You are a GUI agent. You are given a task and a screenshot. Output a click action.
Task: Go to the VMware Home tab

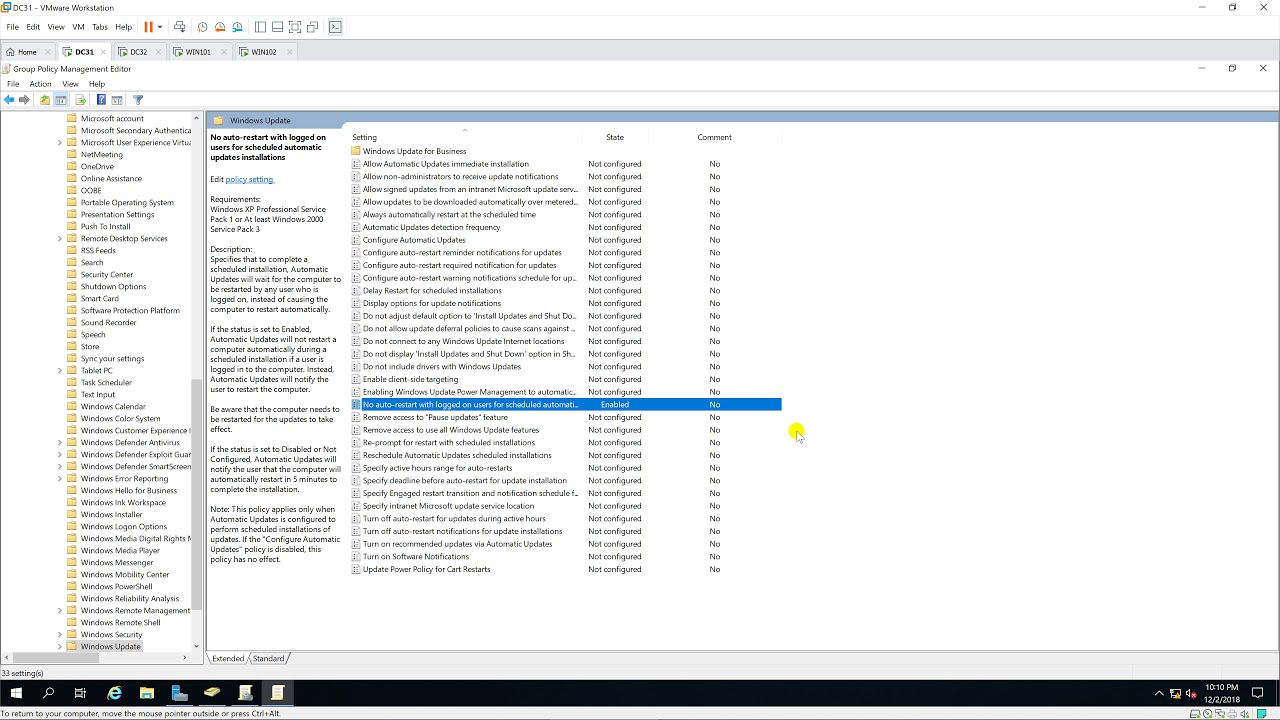click(x=27, y=52)
